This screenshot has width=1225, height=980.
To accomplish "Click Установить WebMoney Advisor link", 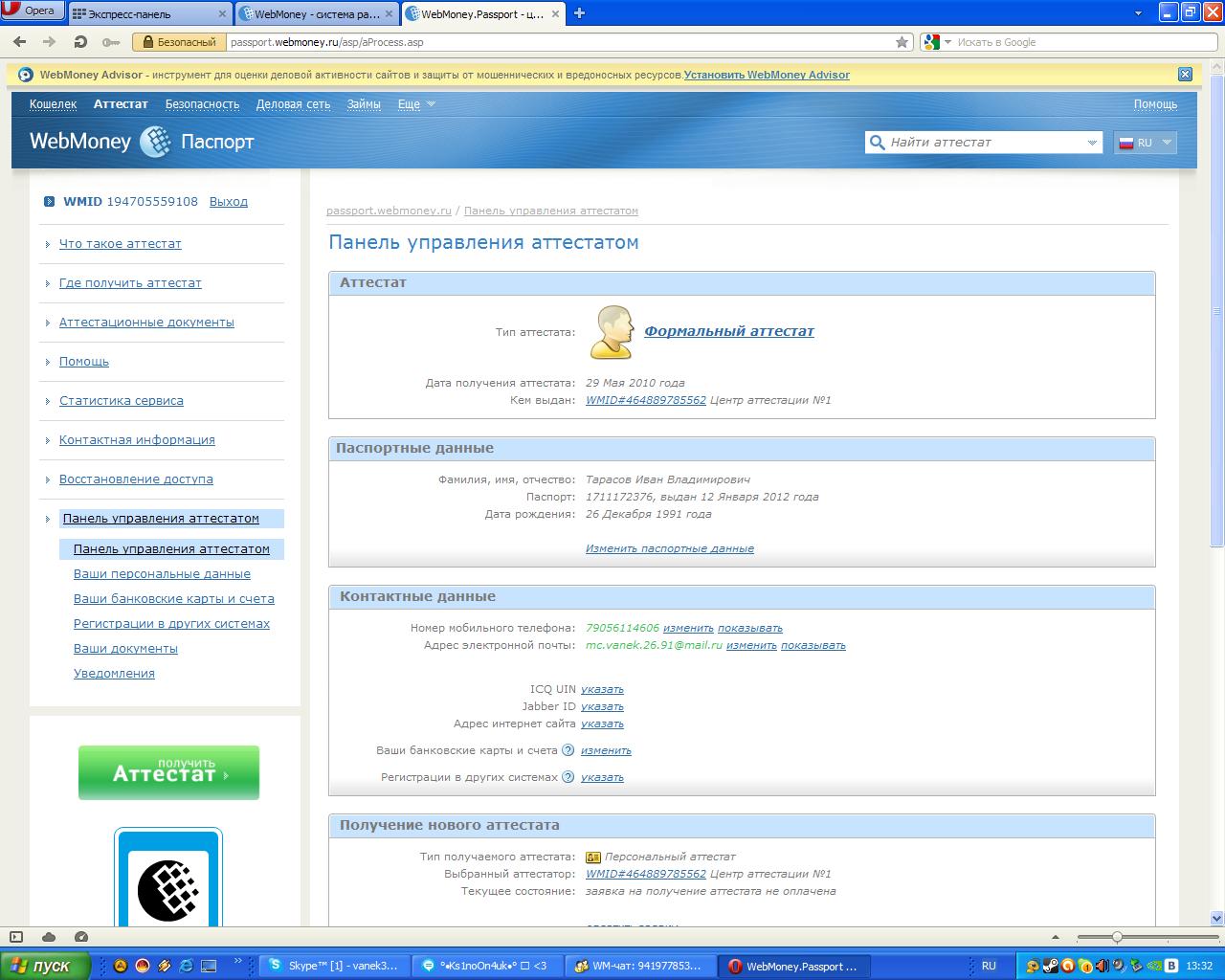I will point(767,75).
